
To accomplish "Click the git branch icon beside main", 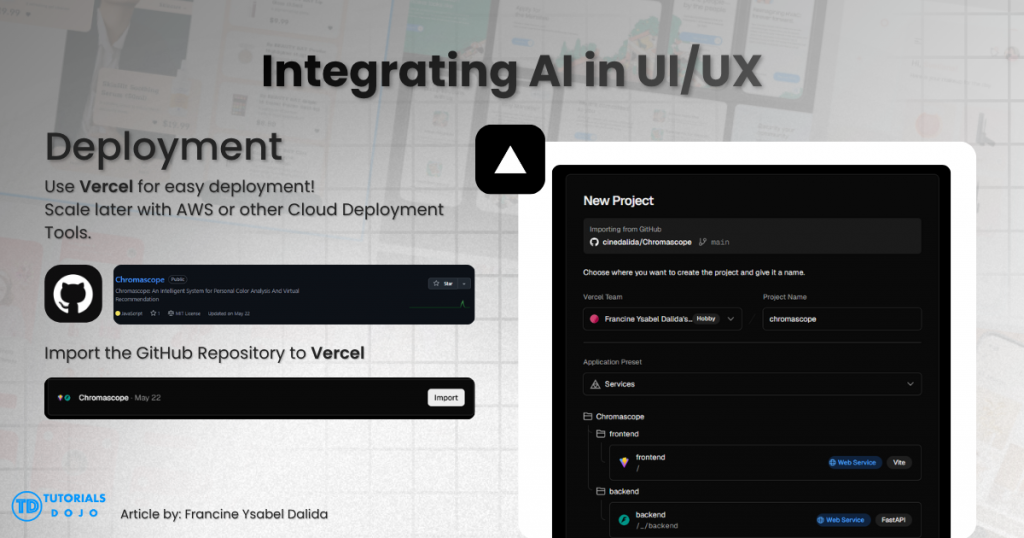I will [703, 242].
